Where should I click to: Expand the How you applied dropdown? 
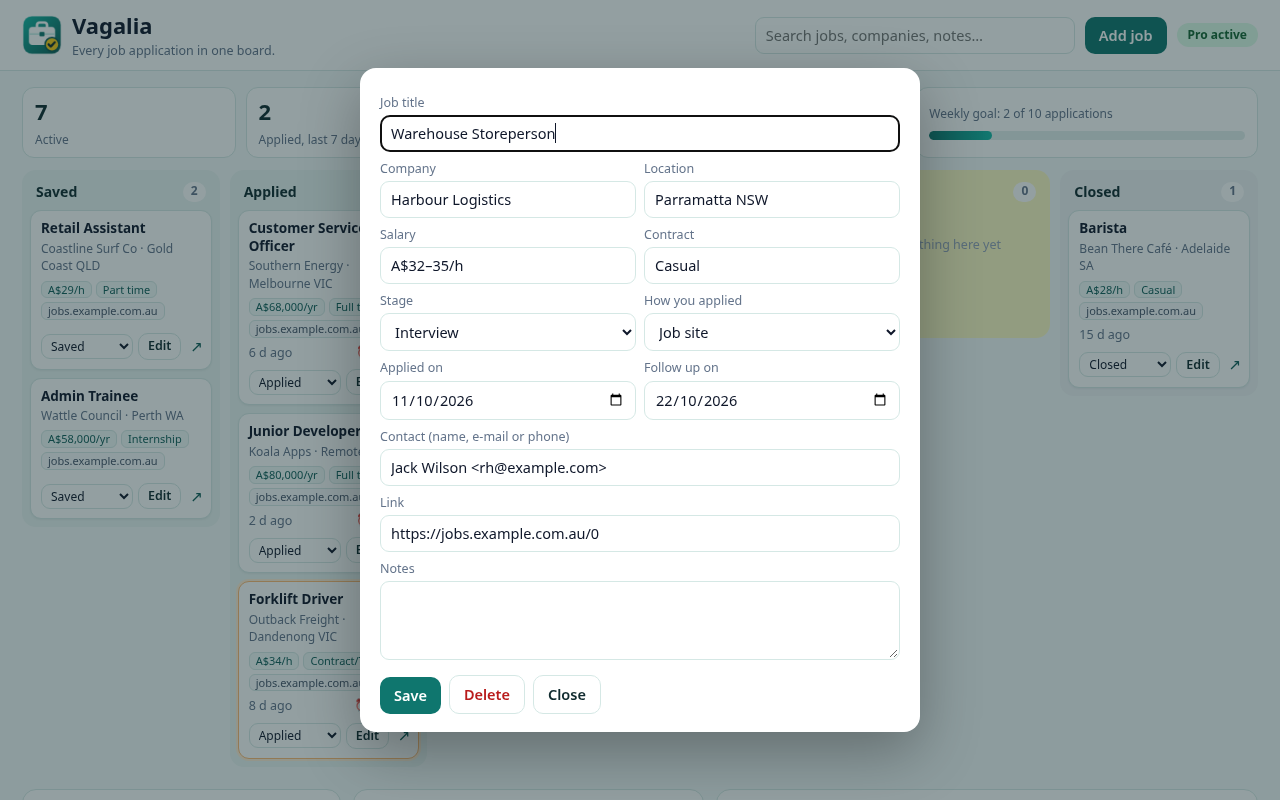click(772, 332)
